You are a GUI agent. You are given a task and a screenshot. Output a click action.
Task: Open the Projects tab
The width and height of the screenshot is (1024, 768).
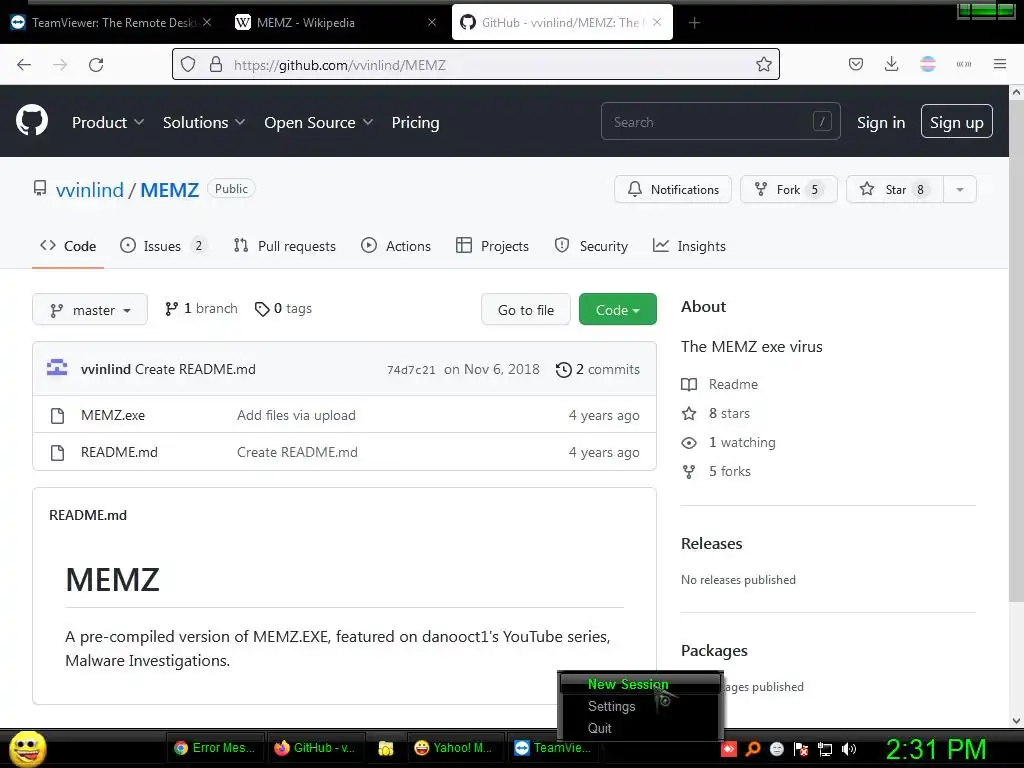pyautogui.click(x=492, y=246)
